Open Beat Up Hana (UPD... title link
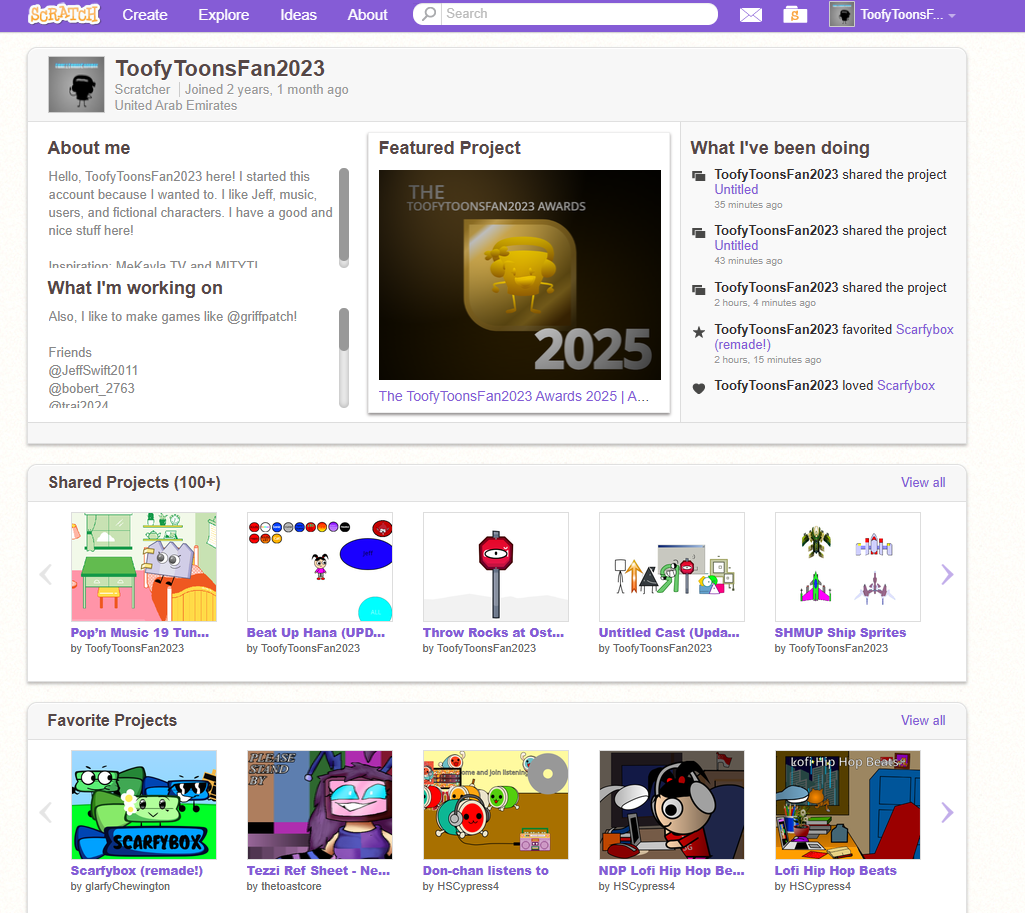 tap(316, 633)
